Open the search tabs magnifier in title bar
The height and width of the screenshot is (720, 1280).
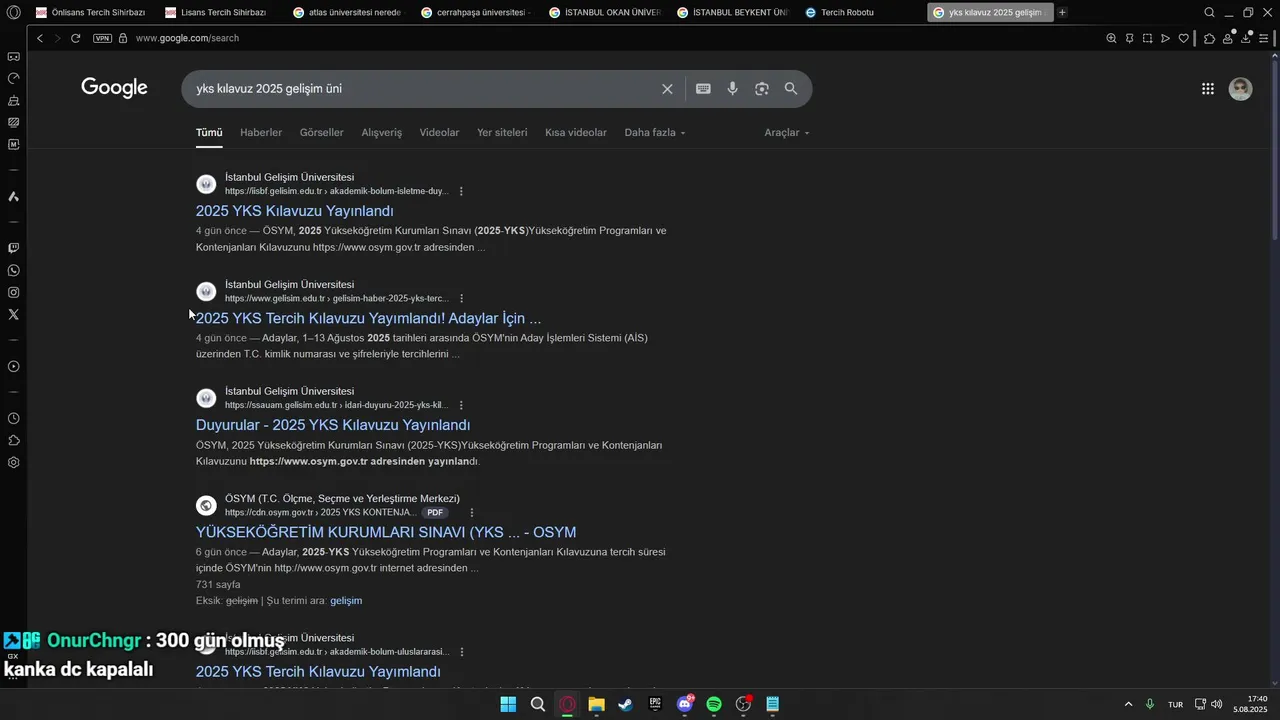pos(1209,12)
